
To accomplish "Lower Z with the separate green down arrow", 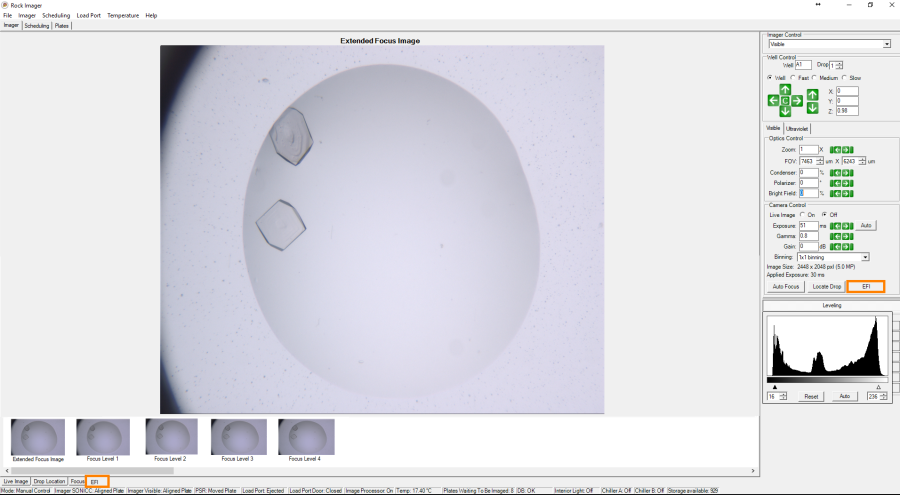I will (812, 107).
